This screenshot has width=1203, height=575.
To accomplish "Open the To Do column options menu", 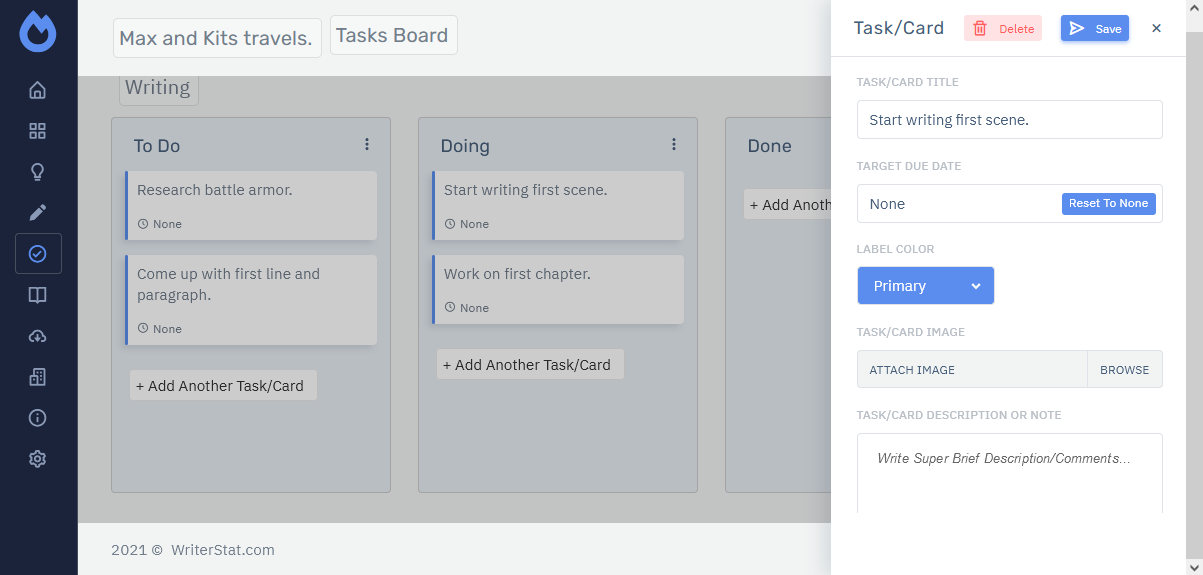I will click(367, 145).
